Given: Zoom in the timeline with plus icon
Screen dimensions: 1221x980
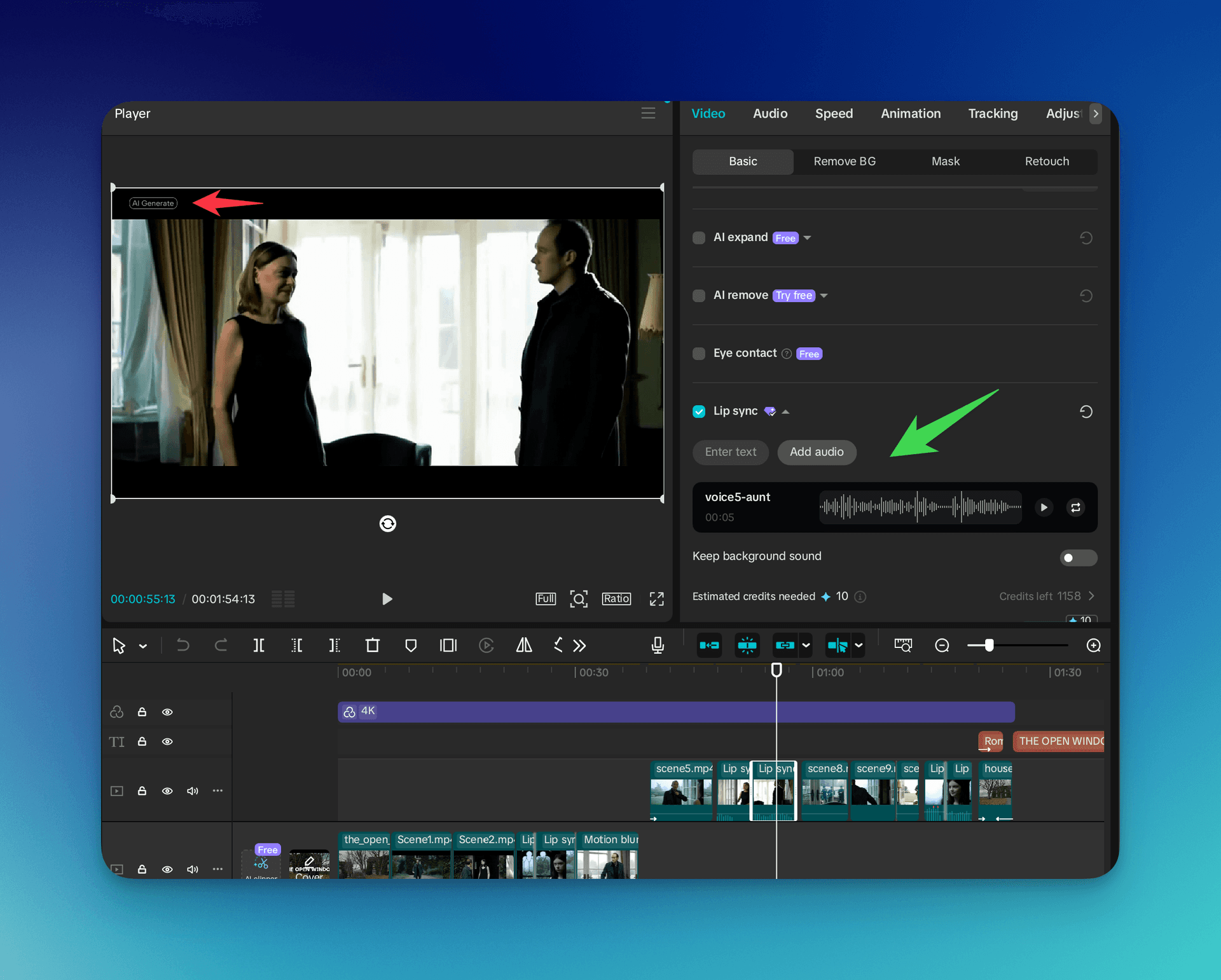Looking at the screenshot, I should (x=1093, y=645).
